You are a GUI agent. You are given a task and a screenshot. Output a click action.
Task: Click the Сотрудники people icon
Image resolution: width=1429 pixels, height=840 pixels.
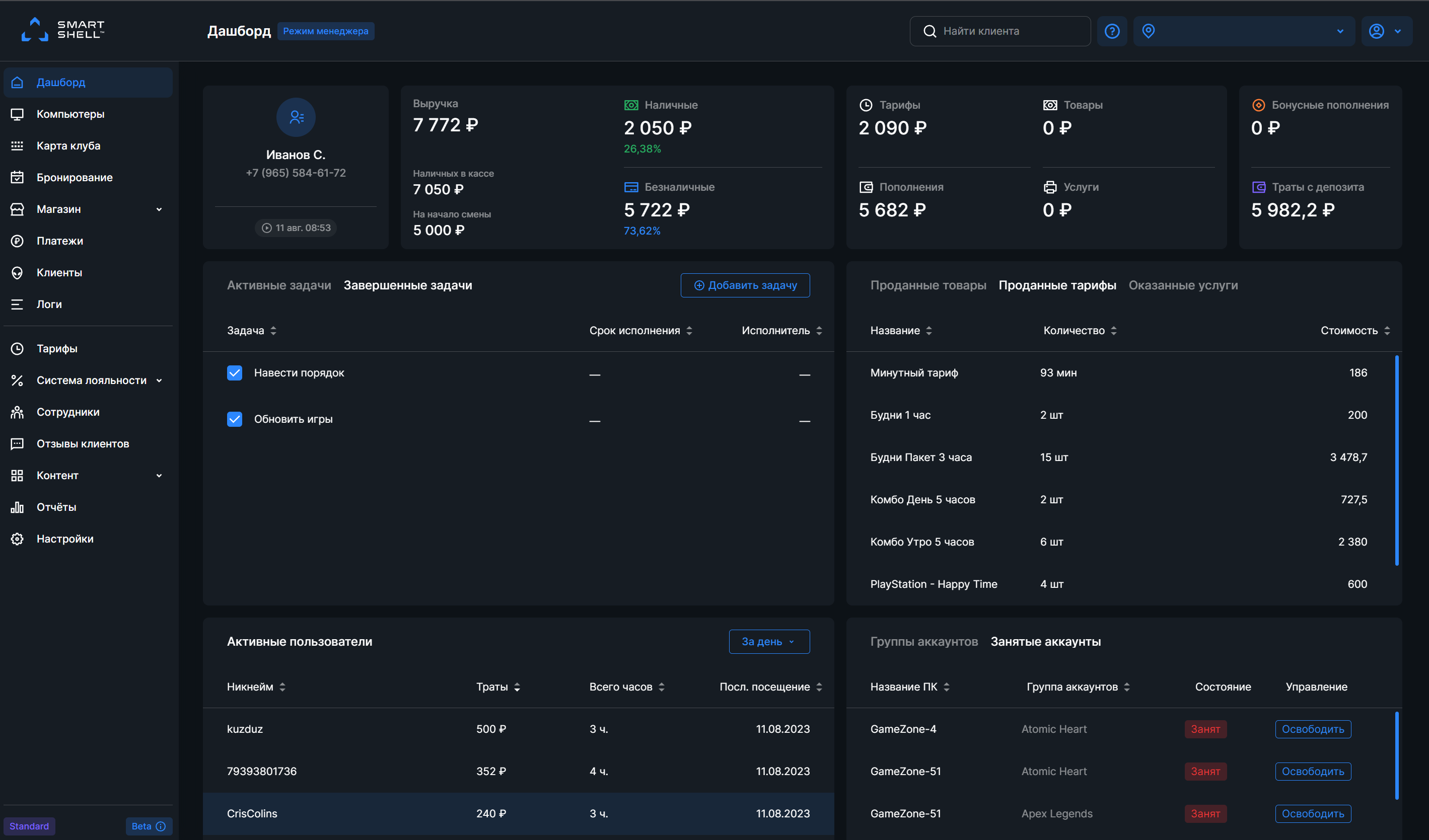point(17,412)
